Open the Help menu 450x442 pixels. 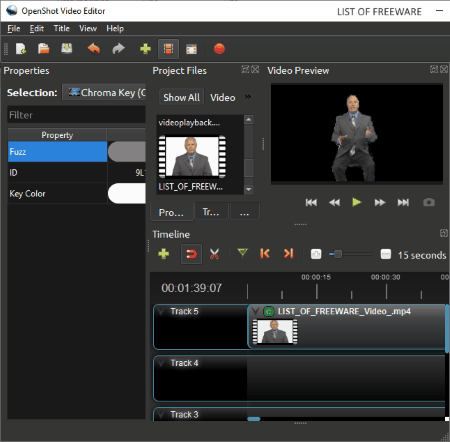115,29
